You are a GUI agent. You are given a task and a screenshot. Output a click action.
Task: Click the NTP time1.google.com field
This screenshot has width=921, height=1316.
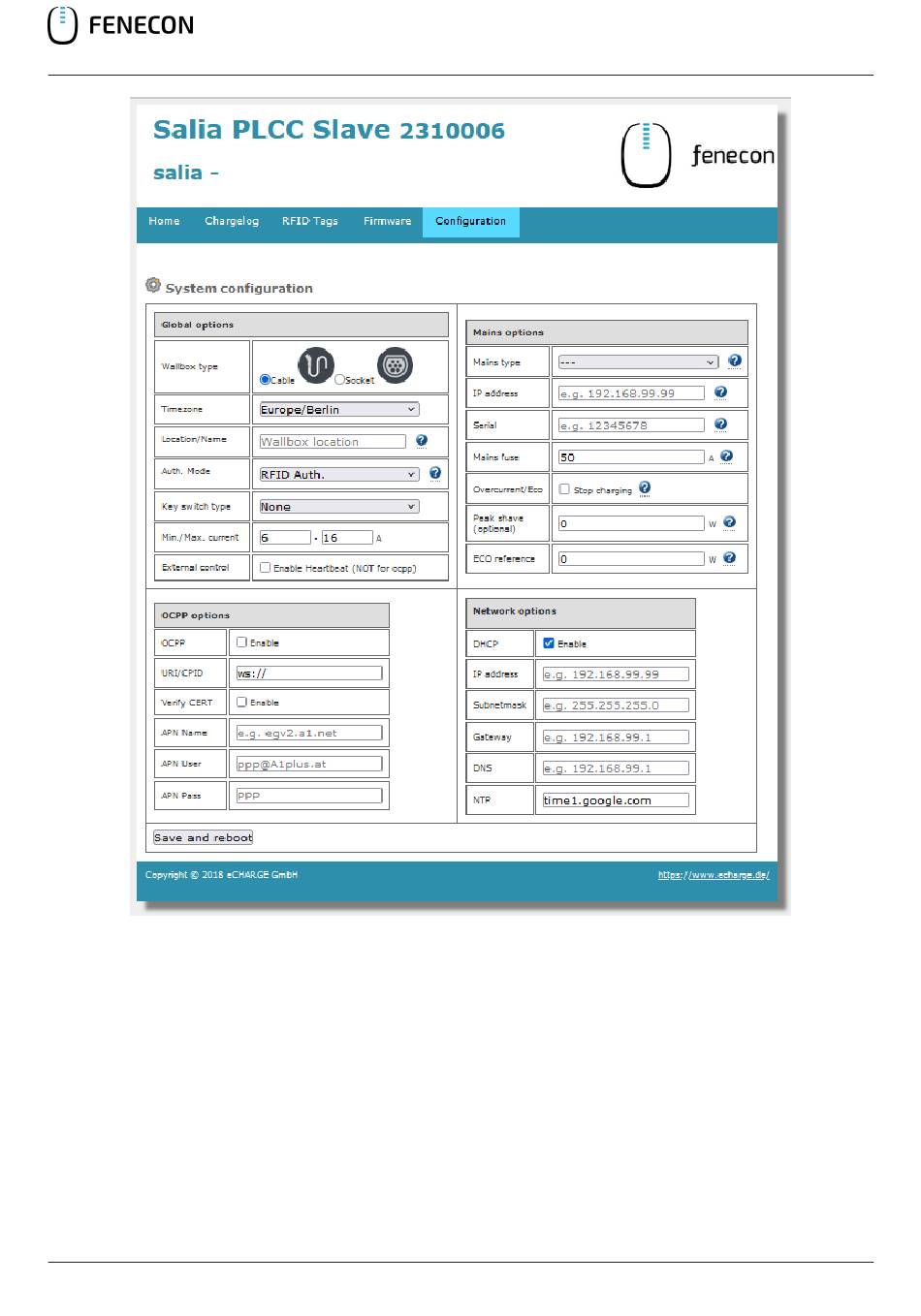pos(616,800)
